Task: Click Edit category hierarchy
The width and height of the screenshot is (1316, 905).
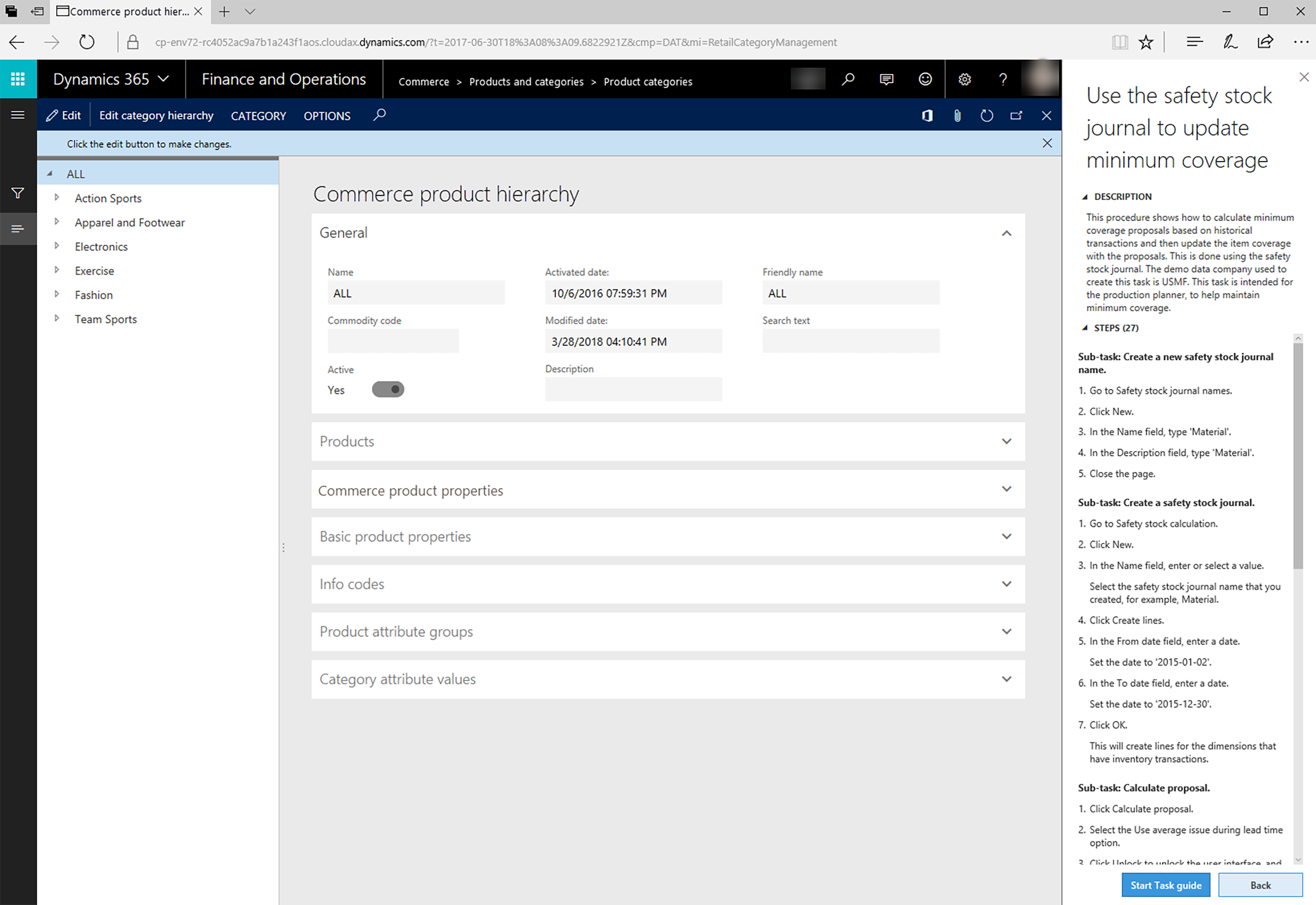Action: point(156,116)
